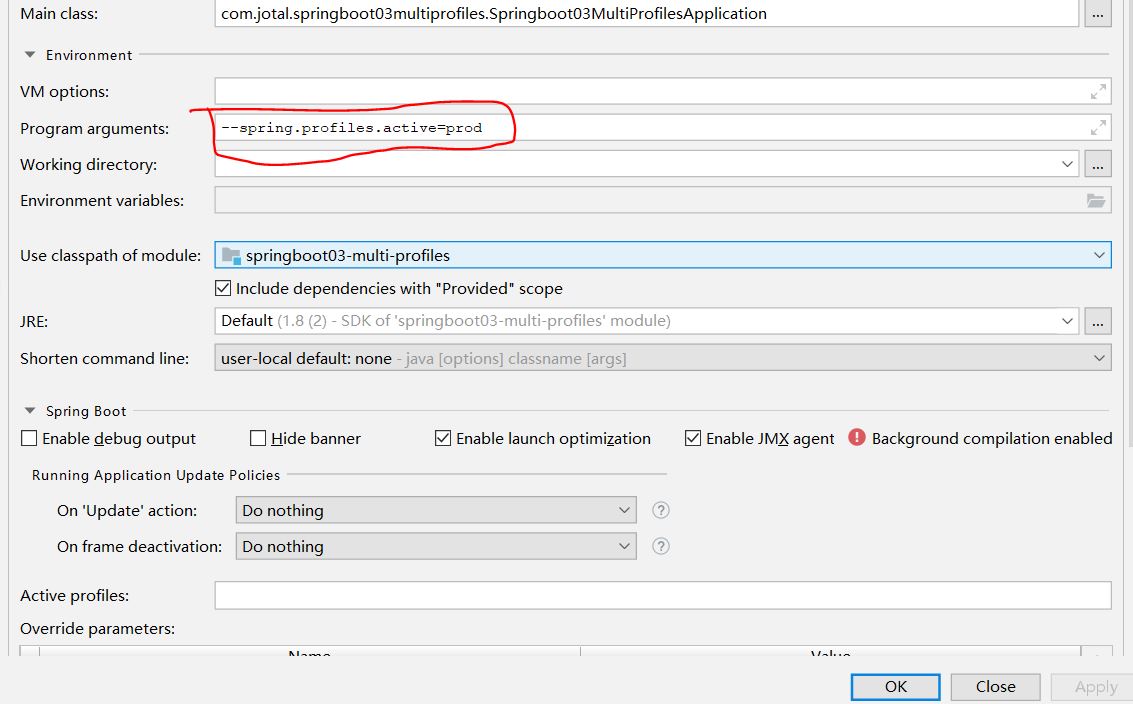Expand the VM options field editor
The image size is (1133, 704).
click(1098, 92)
